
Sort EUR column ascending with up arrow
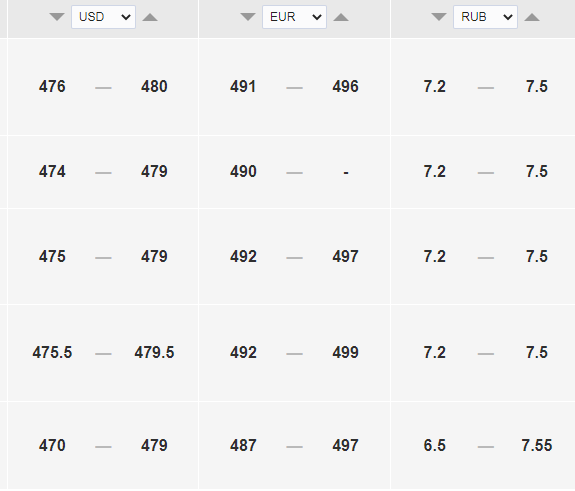(x=341, y=17)
